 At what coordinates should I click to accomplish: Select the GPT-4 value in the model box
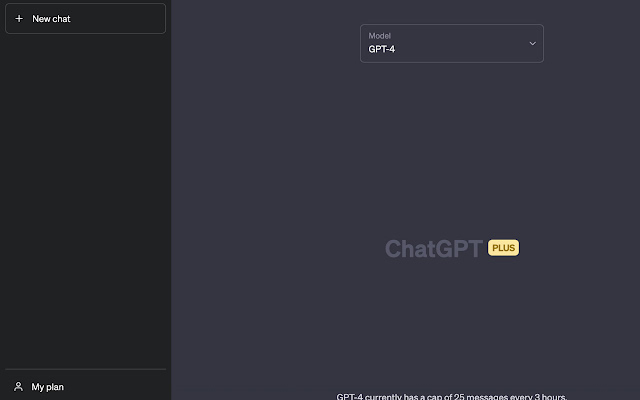tap(382, 49)
